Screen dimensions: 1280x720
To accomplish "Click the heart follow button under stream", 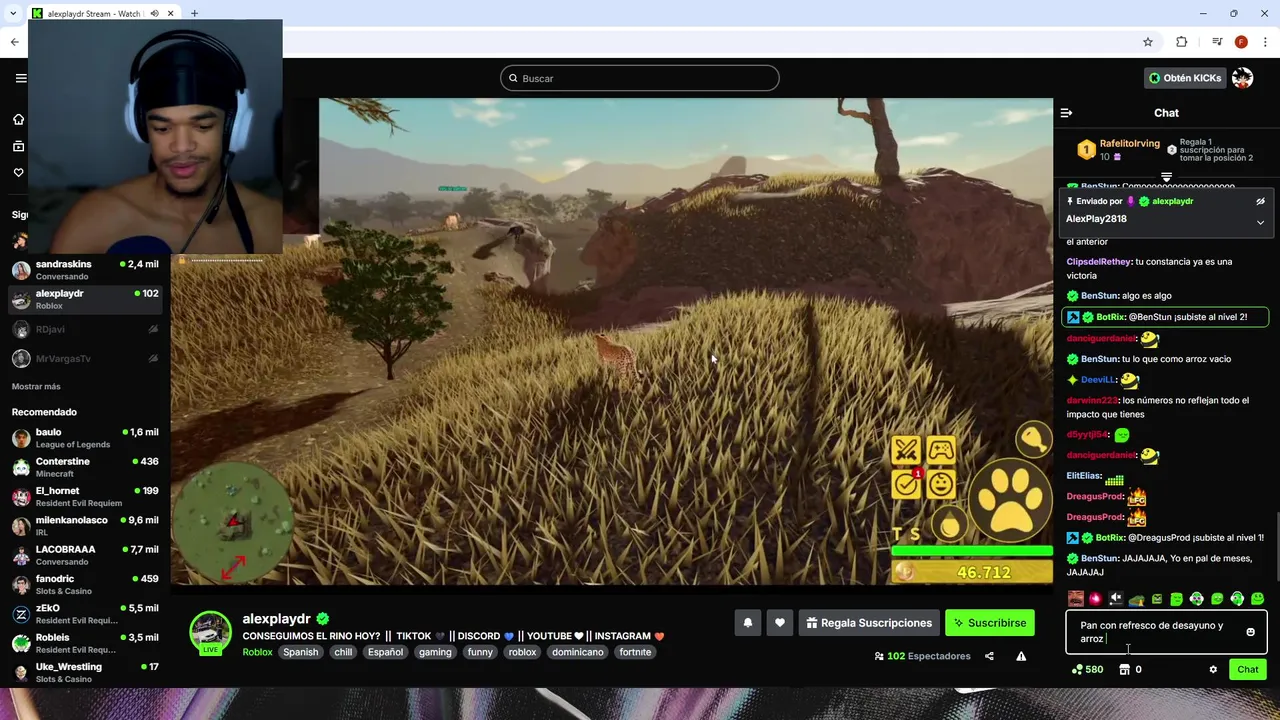I will 780,623.
